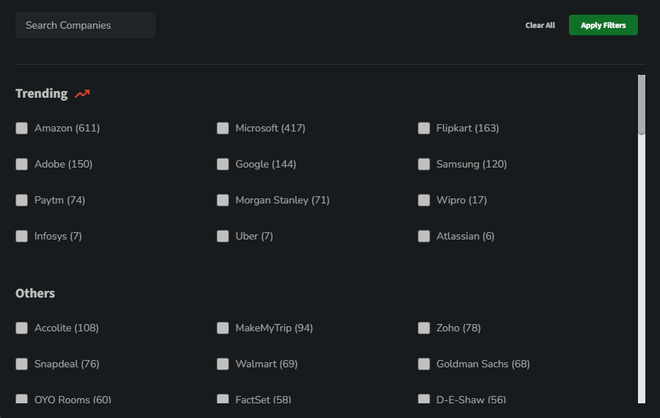
Task: Enable the Adobe (150) filter checkbox
Action: click(x=21, y=164)
